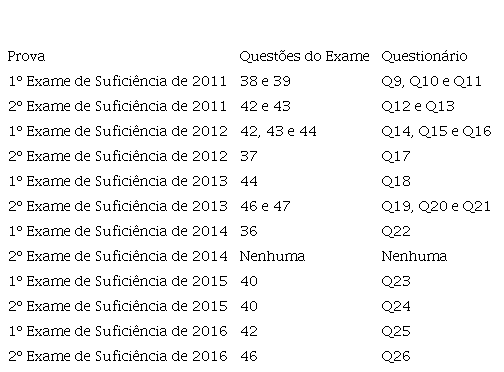Click the Q24 questionnaire cell
504x372 pixels.
396,307
